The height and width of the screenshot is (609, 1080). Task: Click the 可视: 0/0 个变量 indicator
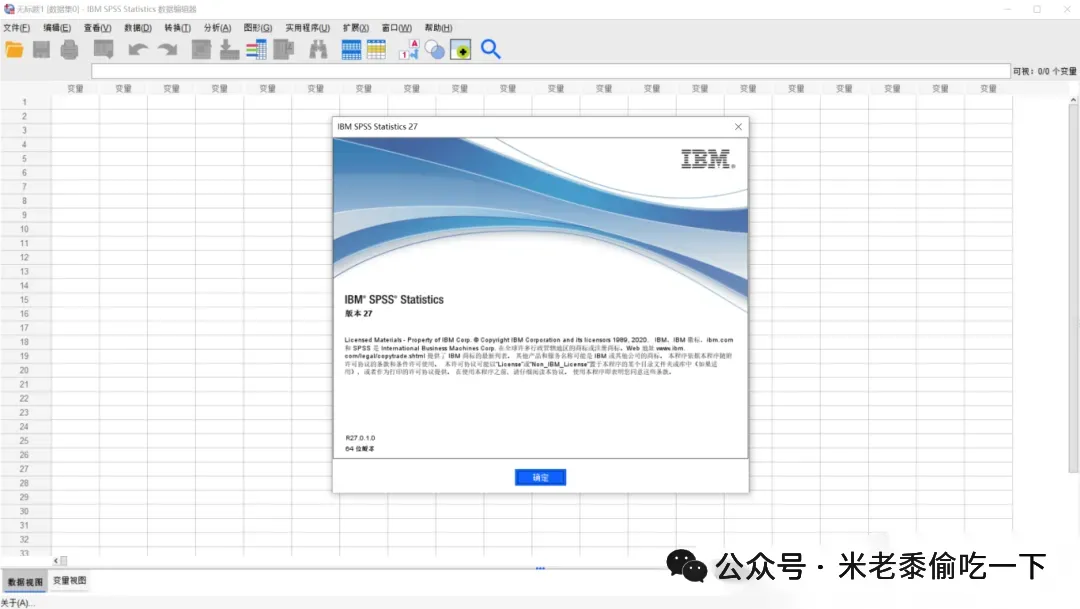point(1044,71)
